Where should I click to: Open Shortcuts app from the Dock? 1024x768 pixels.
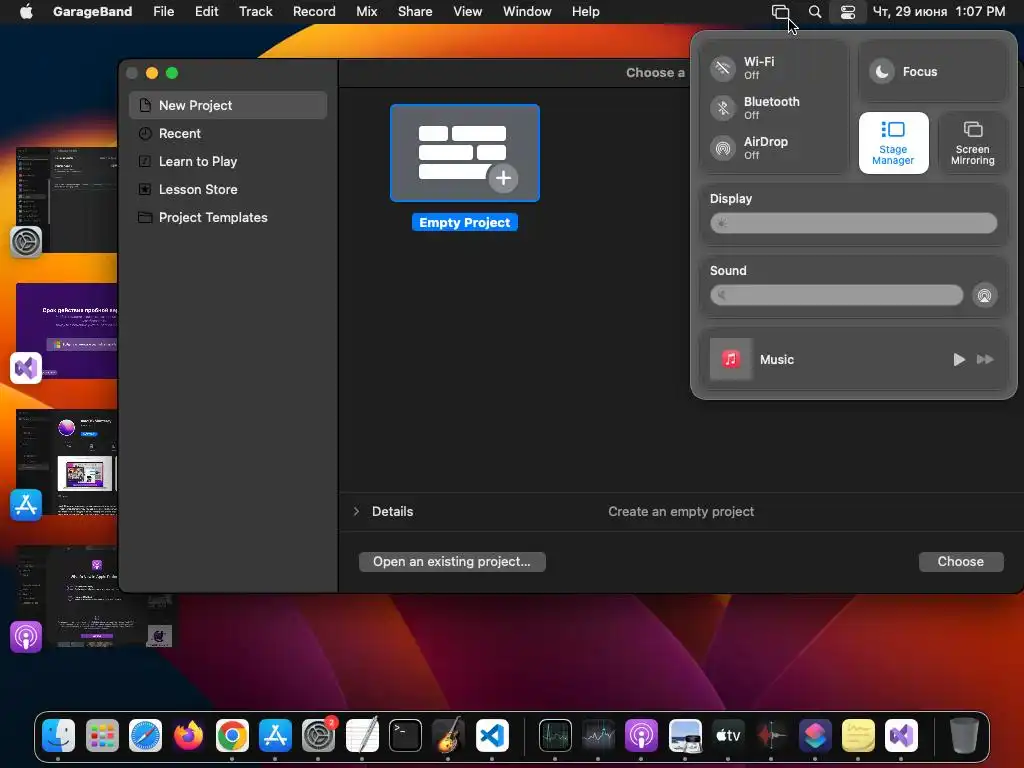(x=814, y=736)
